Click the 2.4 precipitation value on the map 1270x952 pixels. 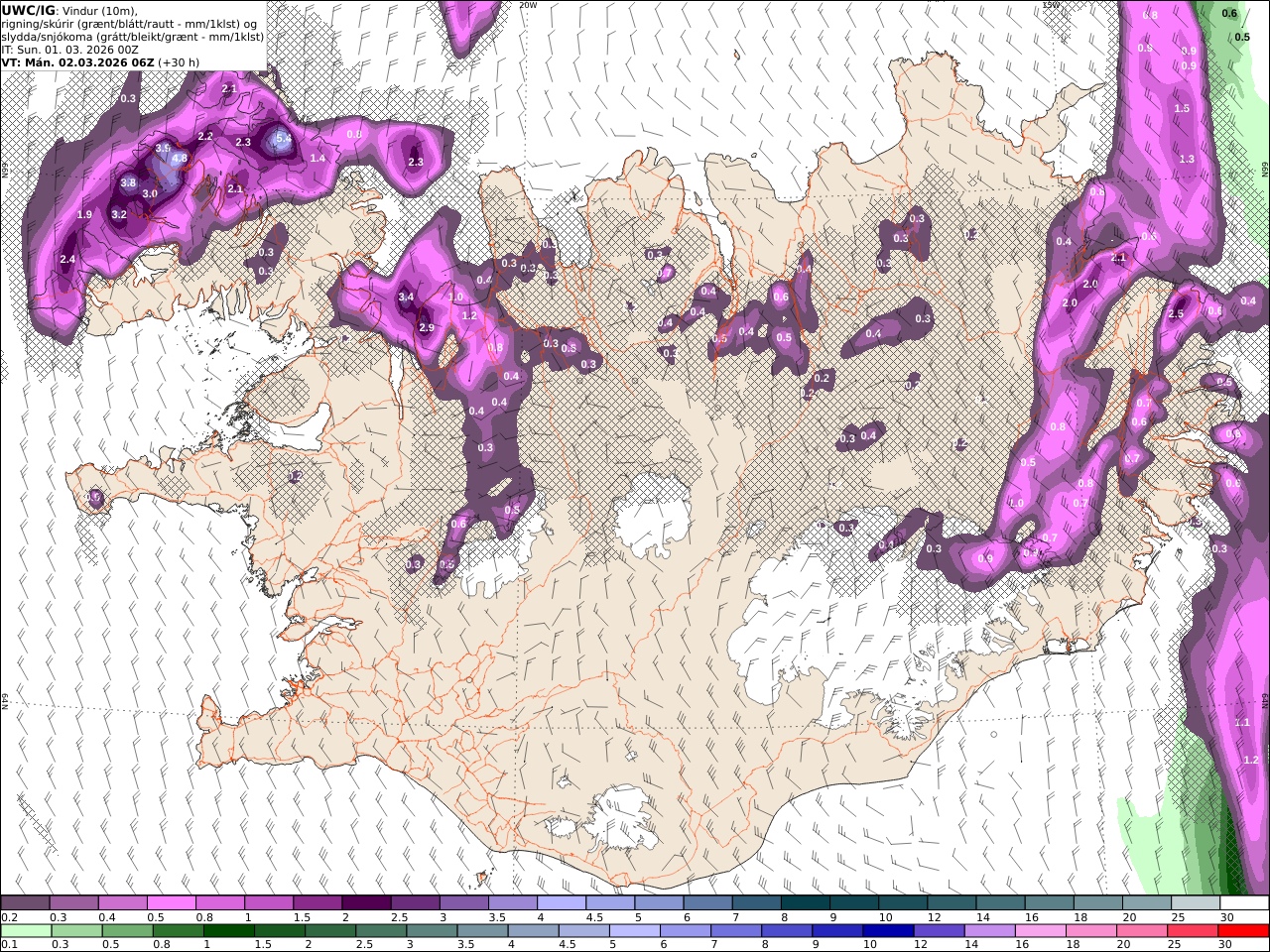(67, 259)
